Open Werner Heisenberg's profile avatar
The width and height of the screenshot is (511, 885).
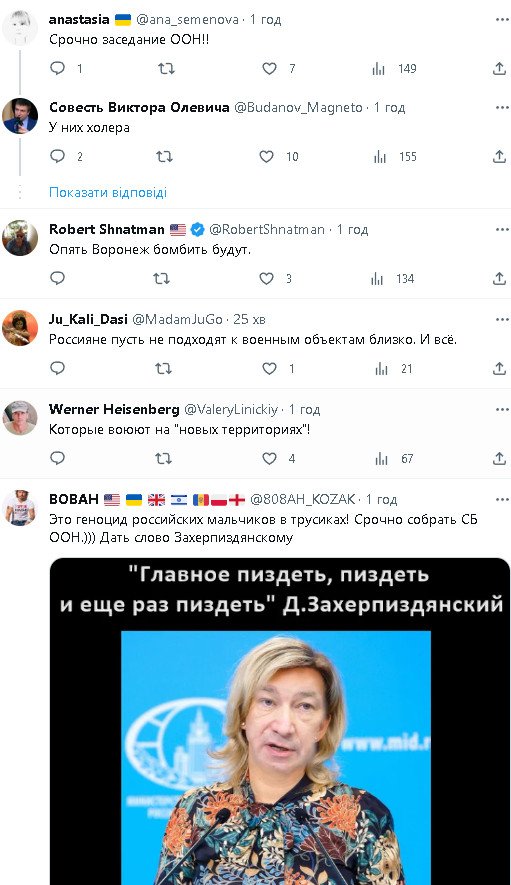click(x=20, y=418)
